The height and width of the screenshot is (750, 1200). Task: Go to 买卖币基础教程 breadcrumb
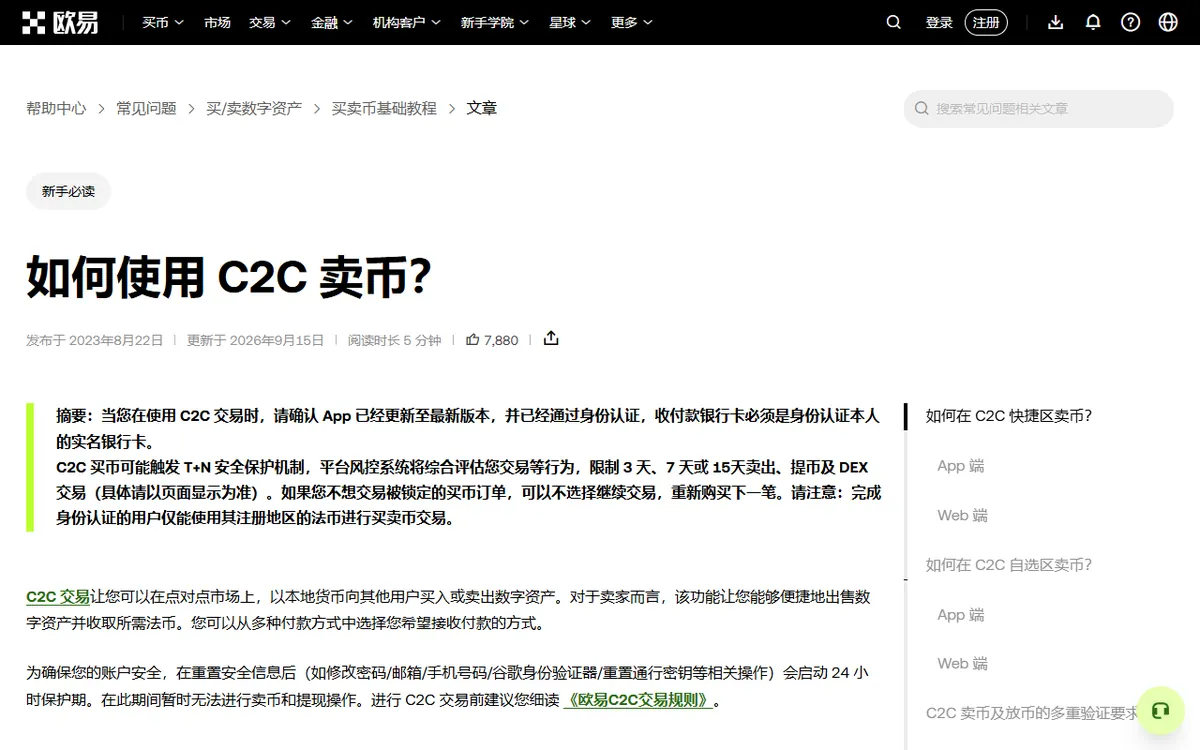tap(384, 108)
